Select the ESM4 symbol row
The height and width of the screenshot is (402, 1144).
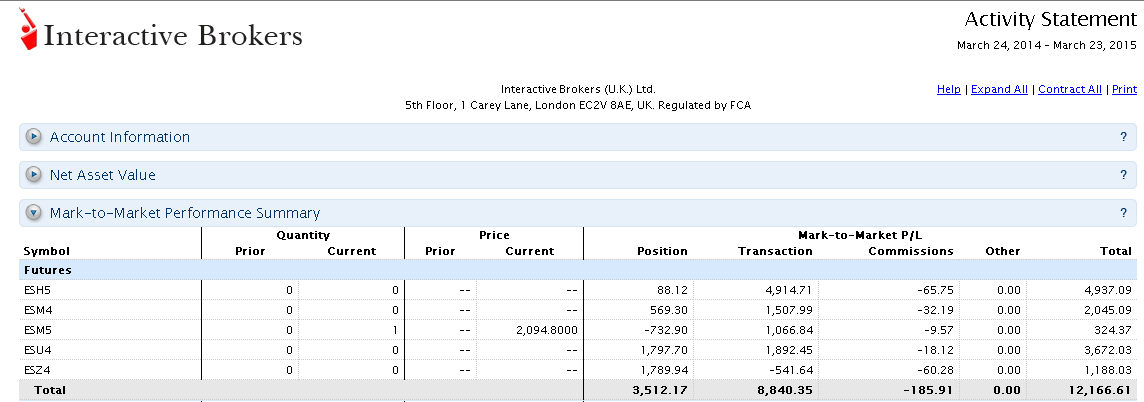point(578,309)
